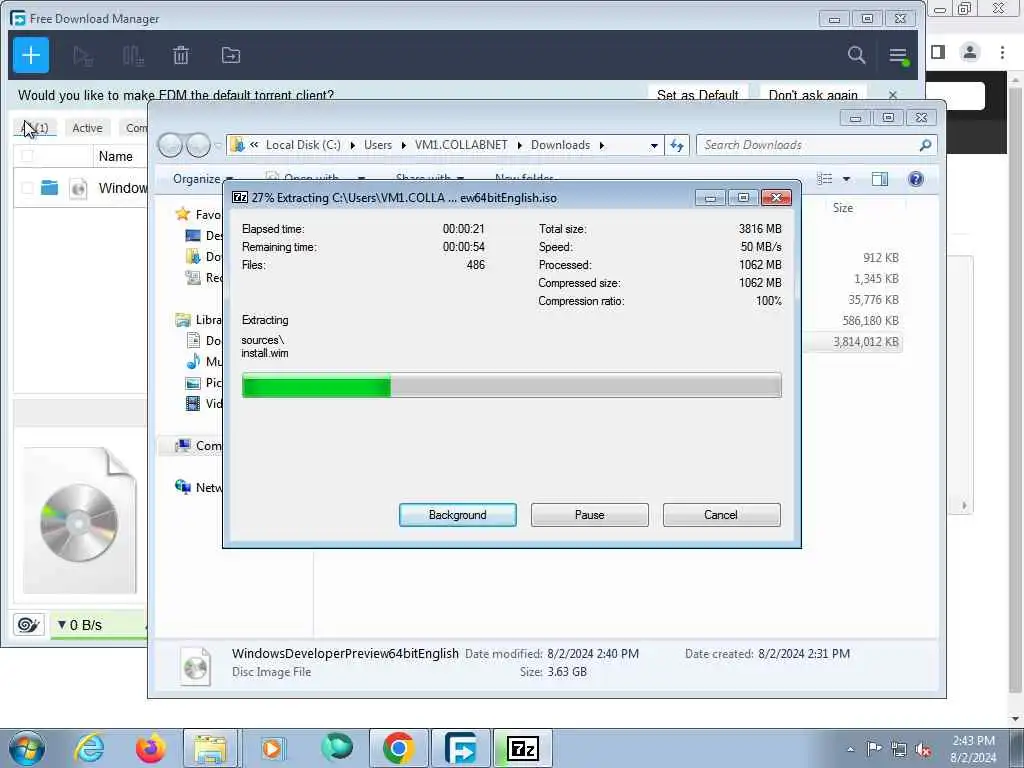Dismiss the FDM default torrent banner
This screenshot has height=768, width=1024.
pyautogui.click(x=893, y=95)
